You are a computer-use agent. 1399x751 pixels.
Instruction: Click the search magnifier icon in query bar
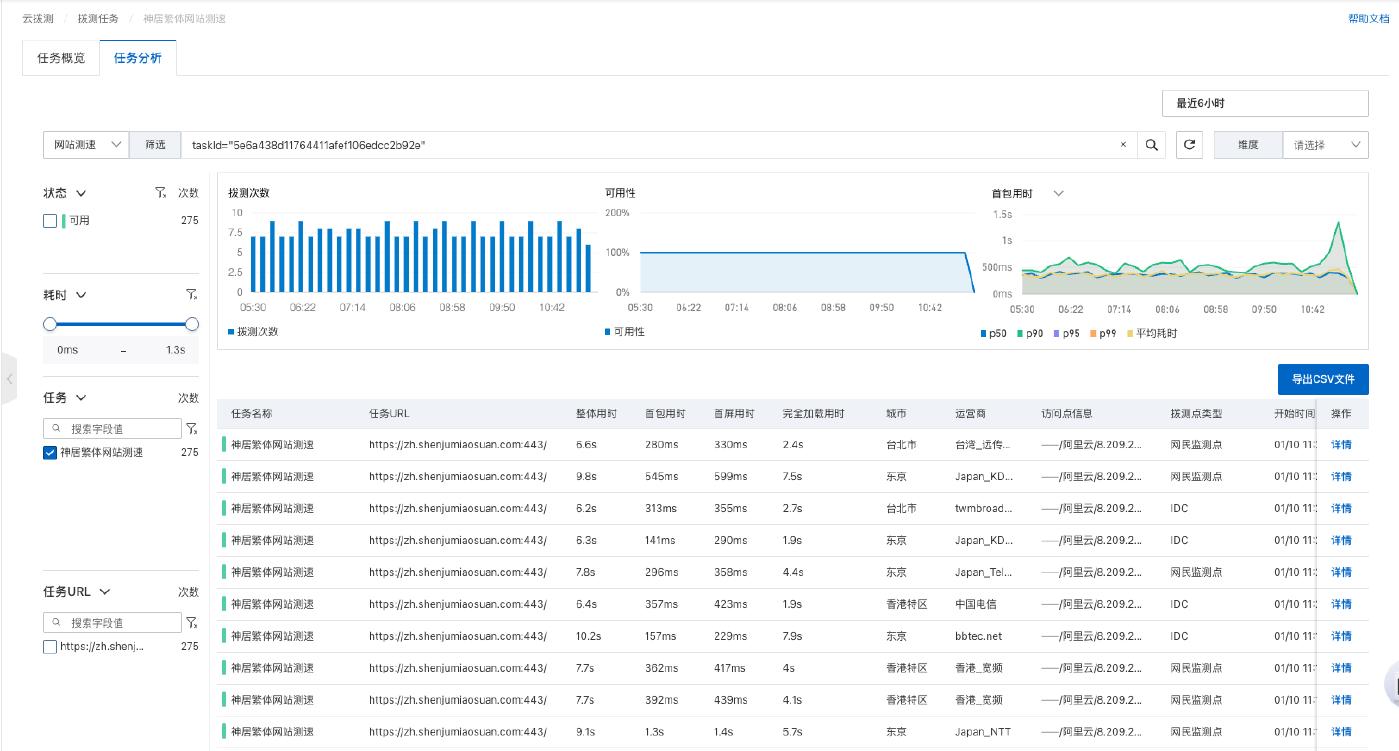click(x=1152, y=145)
